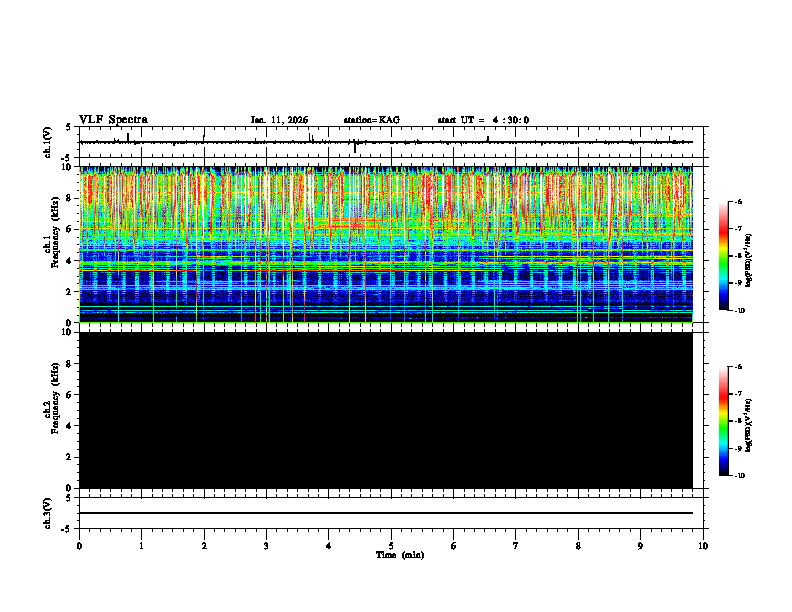
Task: Click the "Time (min)" x-axis label
Action: click(400, 555)
